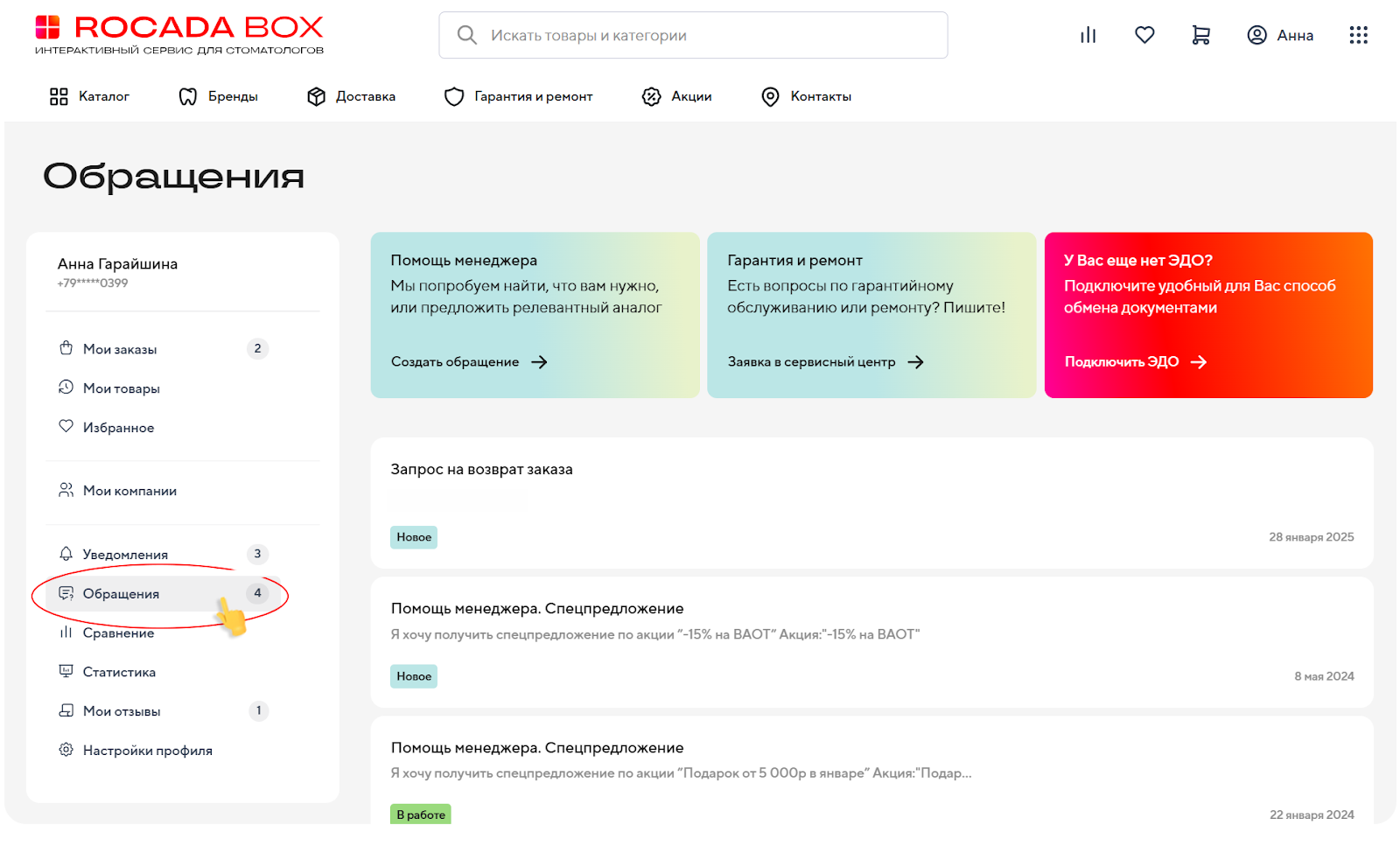Click the Мои заказы count badge 2
The image size is (1400, 853).
[257, 348]
